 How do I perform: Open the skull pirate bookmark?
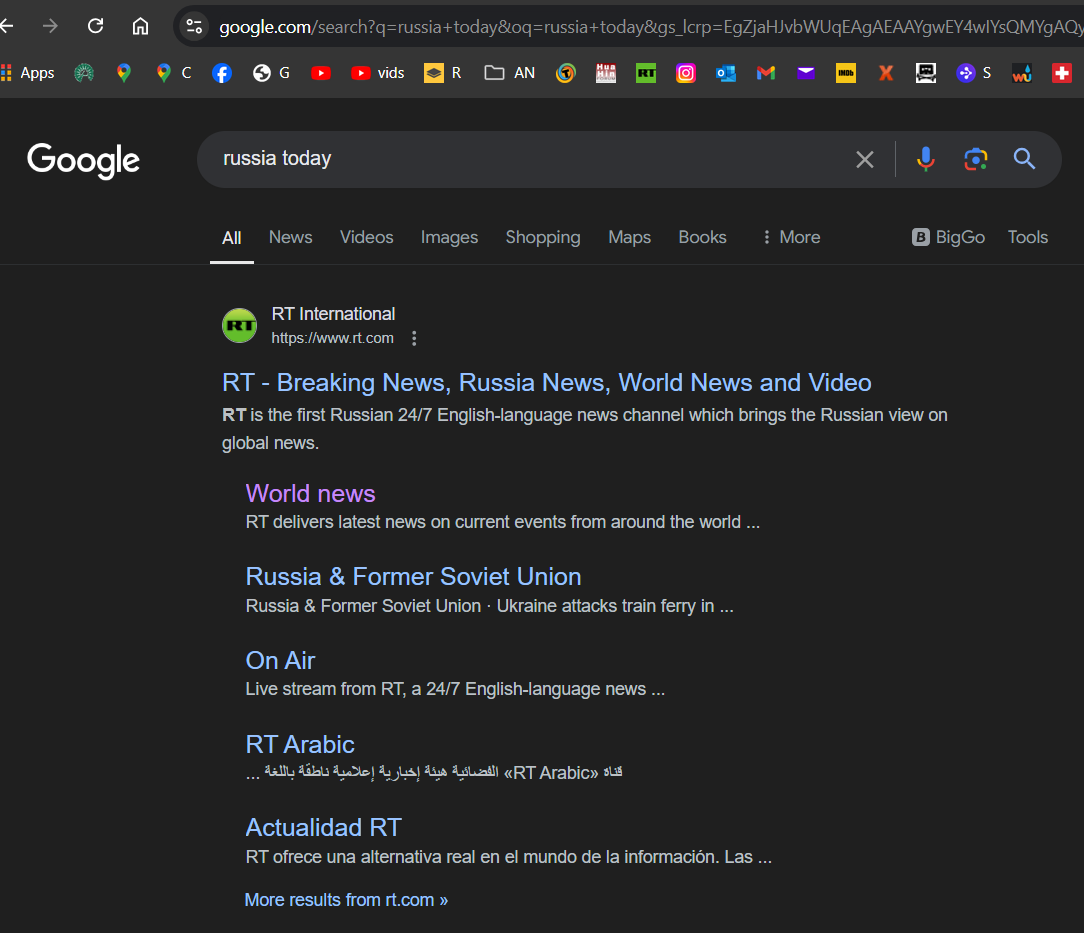point(926,73)
